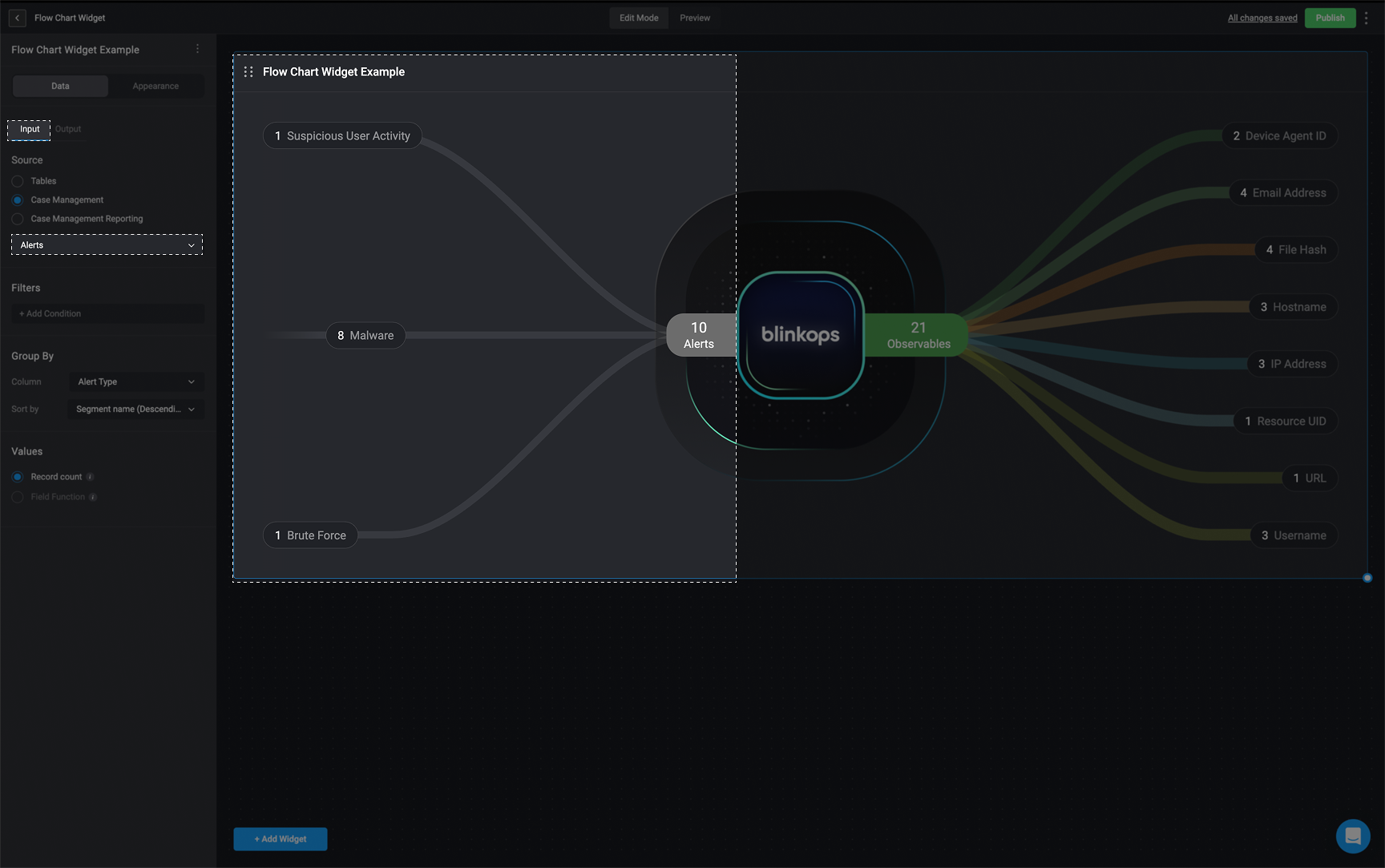Viewport: 1385px width, 868px height.
Task: Switch to Preview mode
Action: (695, 18)
